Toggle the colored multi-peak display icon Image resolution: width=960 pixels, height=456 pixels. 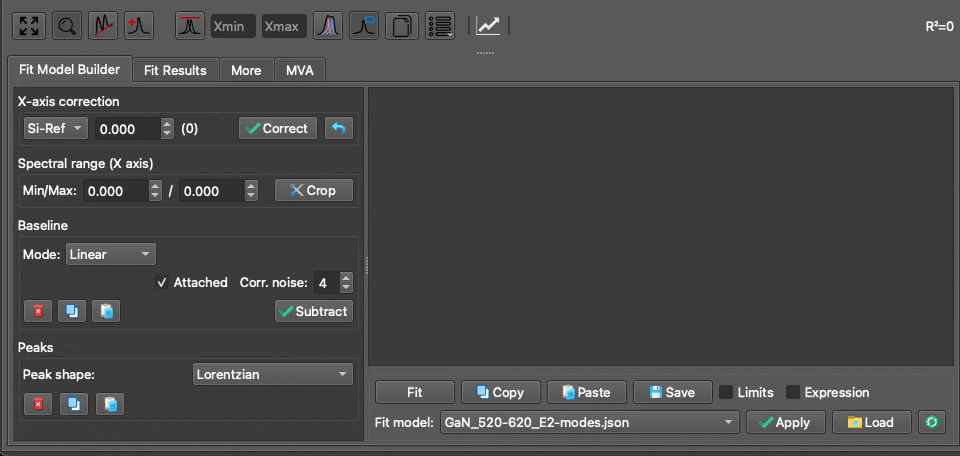click(x=328, y=26)
